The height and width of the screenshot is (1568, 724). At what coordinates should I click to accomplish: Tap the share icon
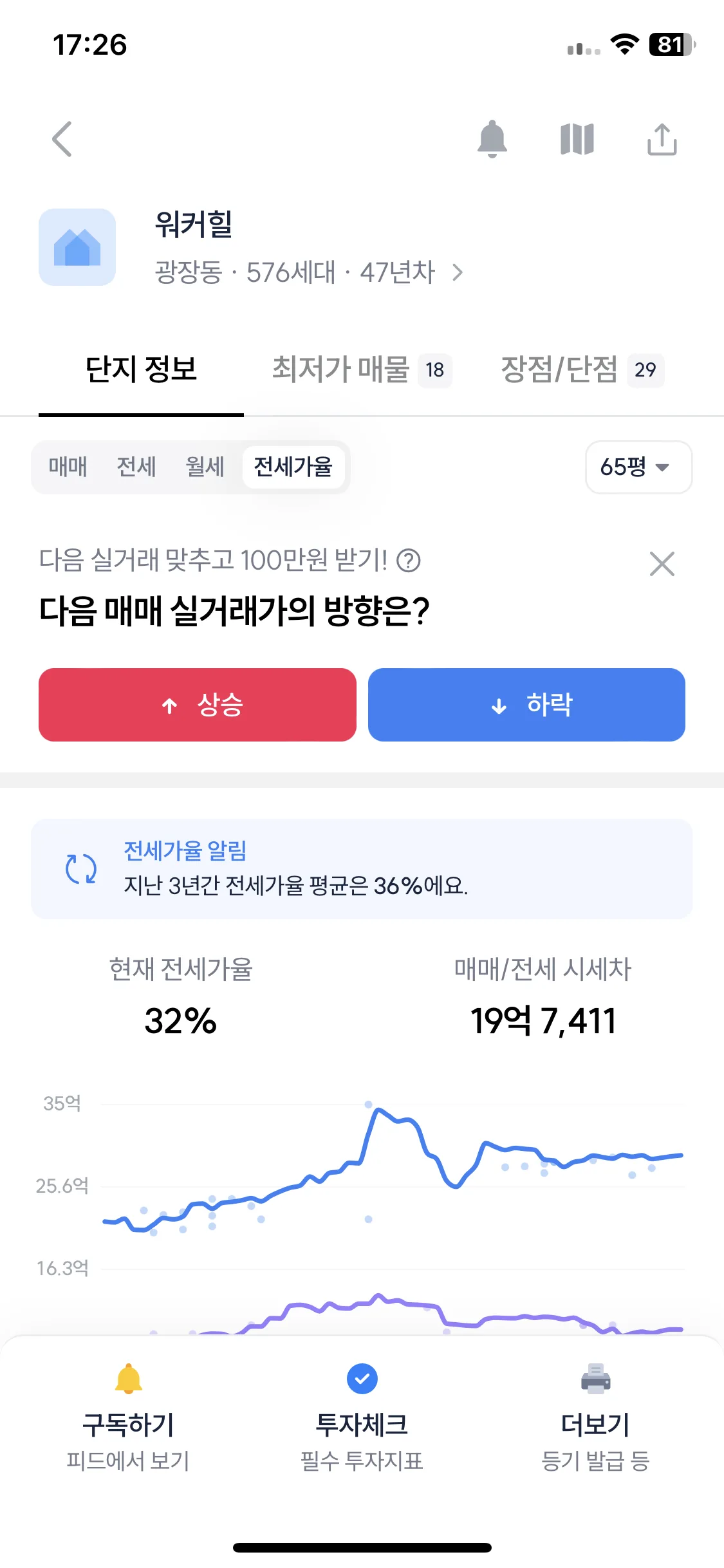(662, 139)
